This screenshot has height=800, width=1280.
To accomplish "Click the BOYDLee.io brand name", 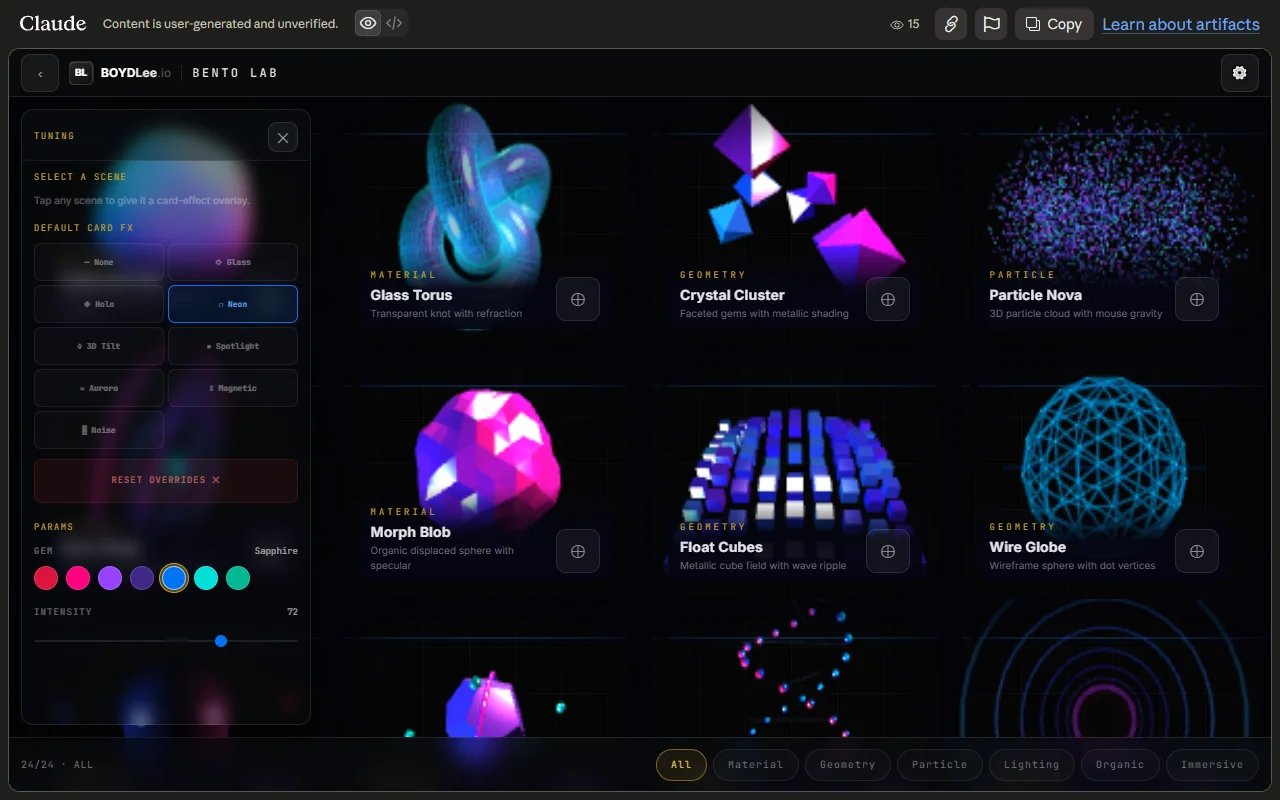I will pyautogui.click(x=136, y=73).
